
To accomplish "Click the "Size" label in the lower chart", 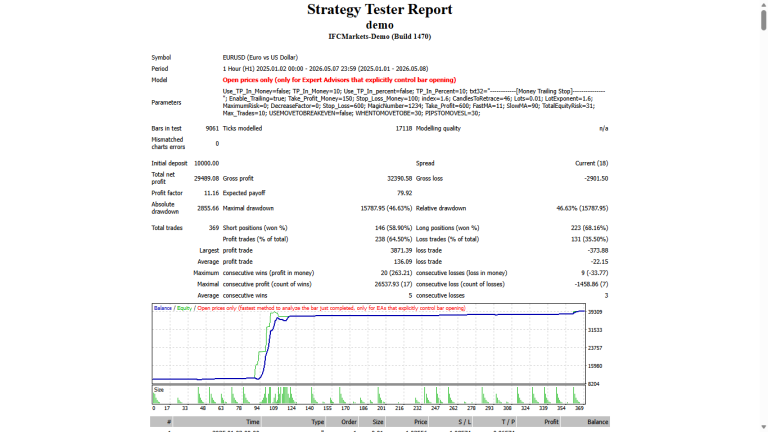I will (x=159, y=390).
